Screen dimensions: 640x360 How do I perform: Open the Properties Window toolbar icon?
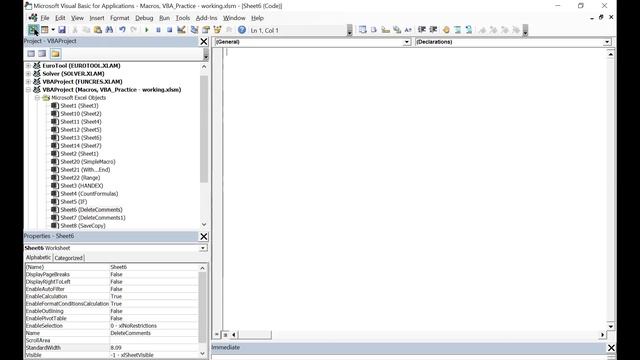(x=206, y=30)
